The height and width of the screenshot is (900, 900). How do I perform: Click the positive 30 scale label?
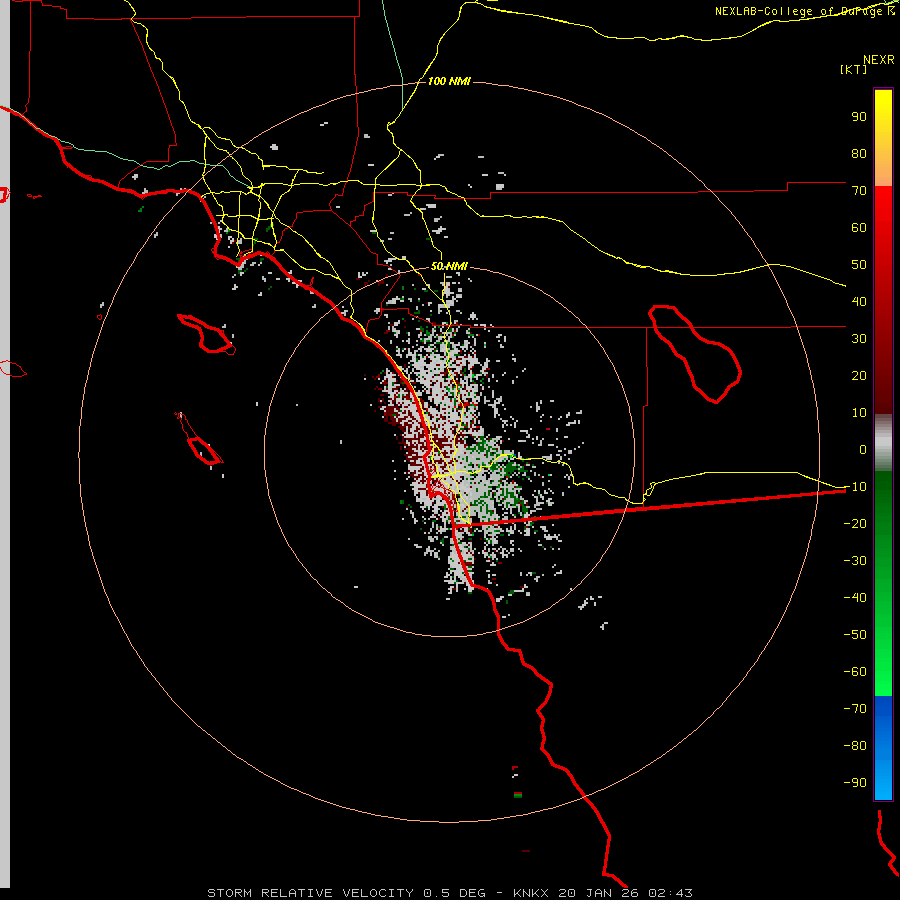(859, 339)
